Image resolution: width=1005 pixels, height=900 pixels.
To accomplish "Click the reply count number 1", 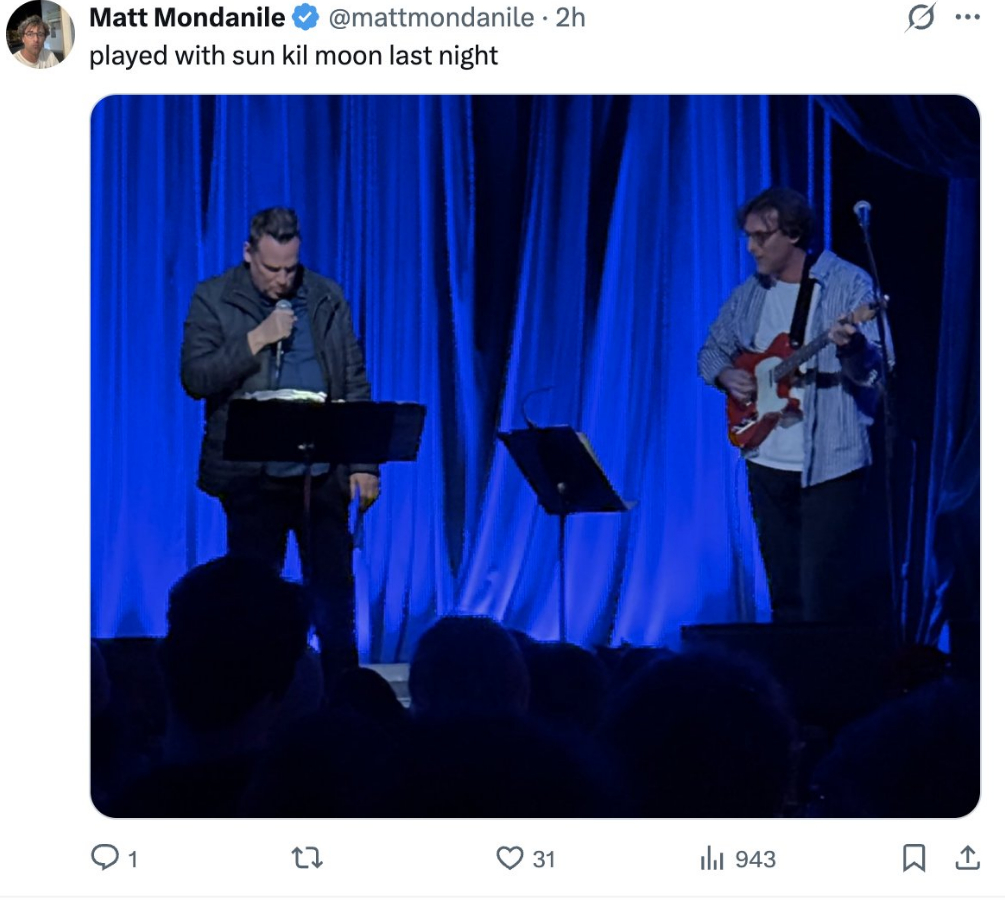I will [133, 859].
